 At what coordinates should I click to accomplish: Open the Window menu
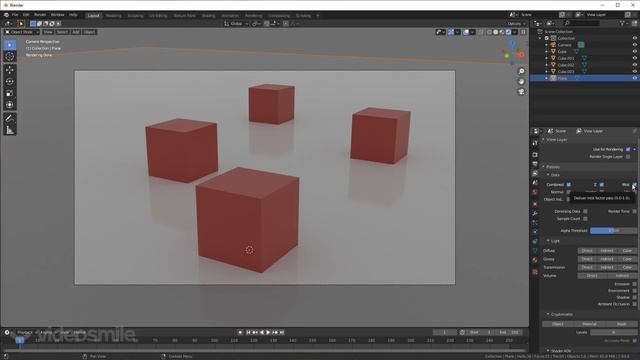pyautogui.click(x=58, y=15)
